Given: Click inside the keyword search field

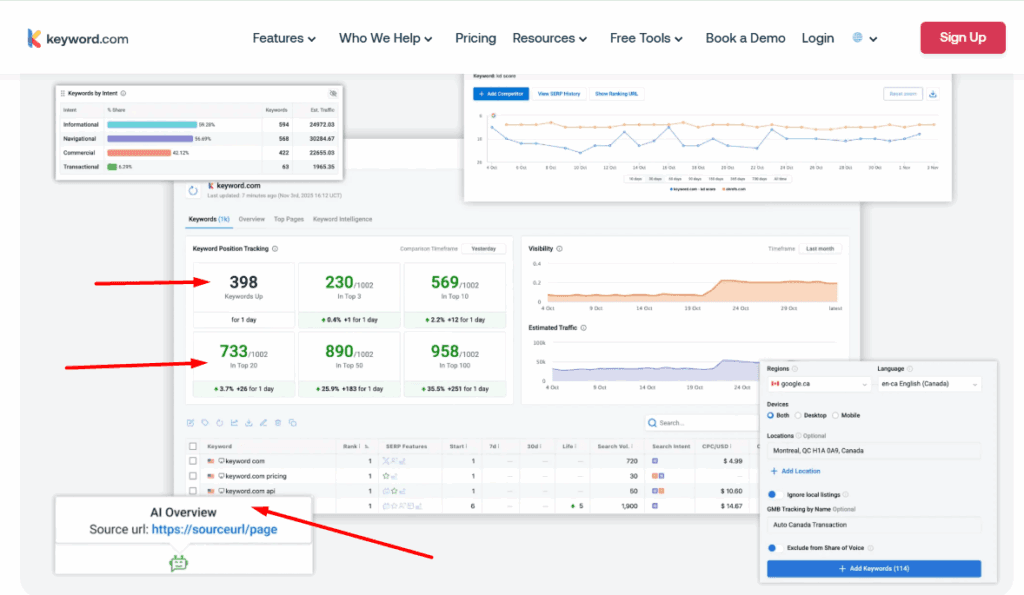Looking at the screenshot, I should pyautogui.click(x=700, y=422).
